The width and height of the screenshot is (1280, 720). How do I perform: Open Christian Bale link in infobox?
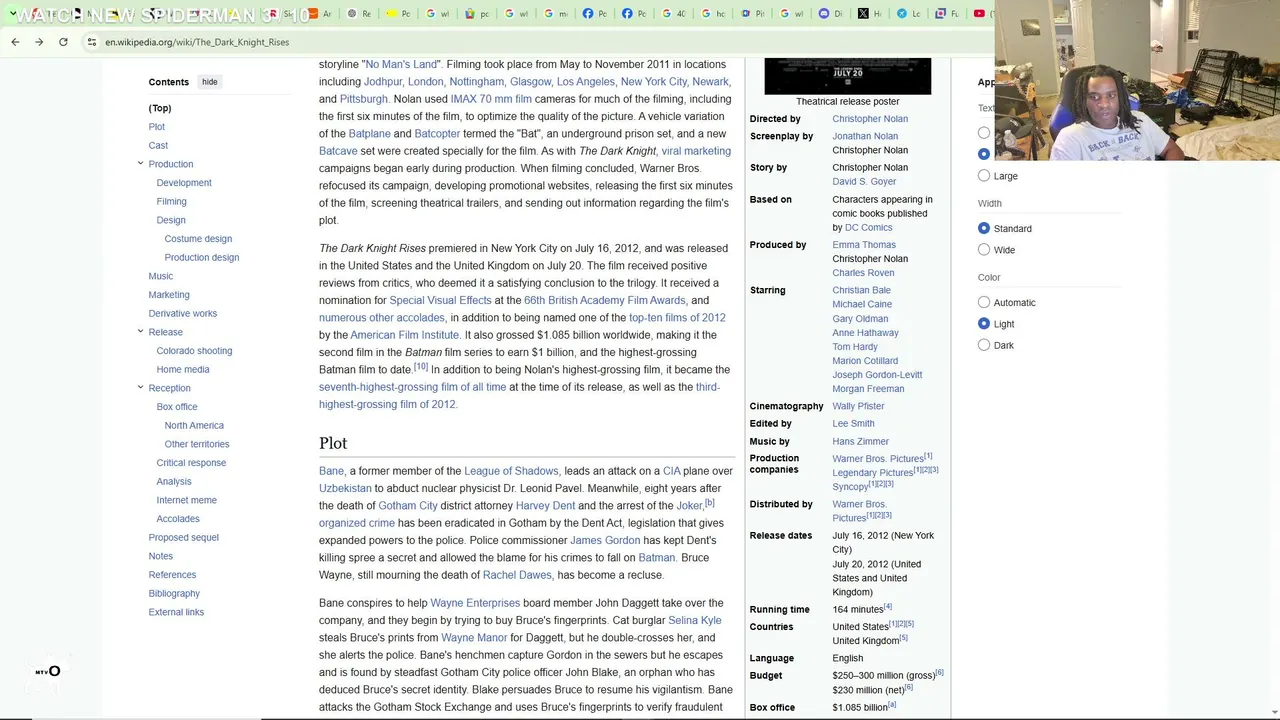pyautogui.click(x=861, y=291)
